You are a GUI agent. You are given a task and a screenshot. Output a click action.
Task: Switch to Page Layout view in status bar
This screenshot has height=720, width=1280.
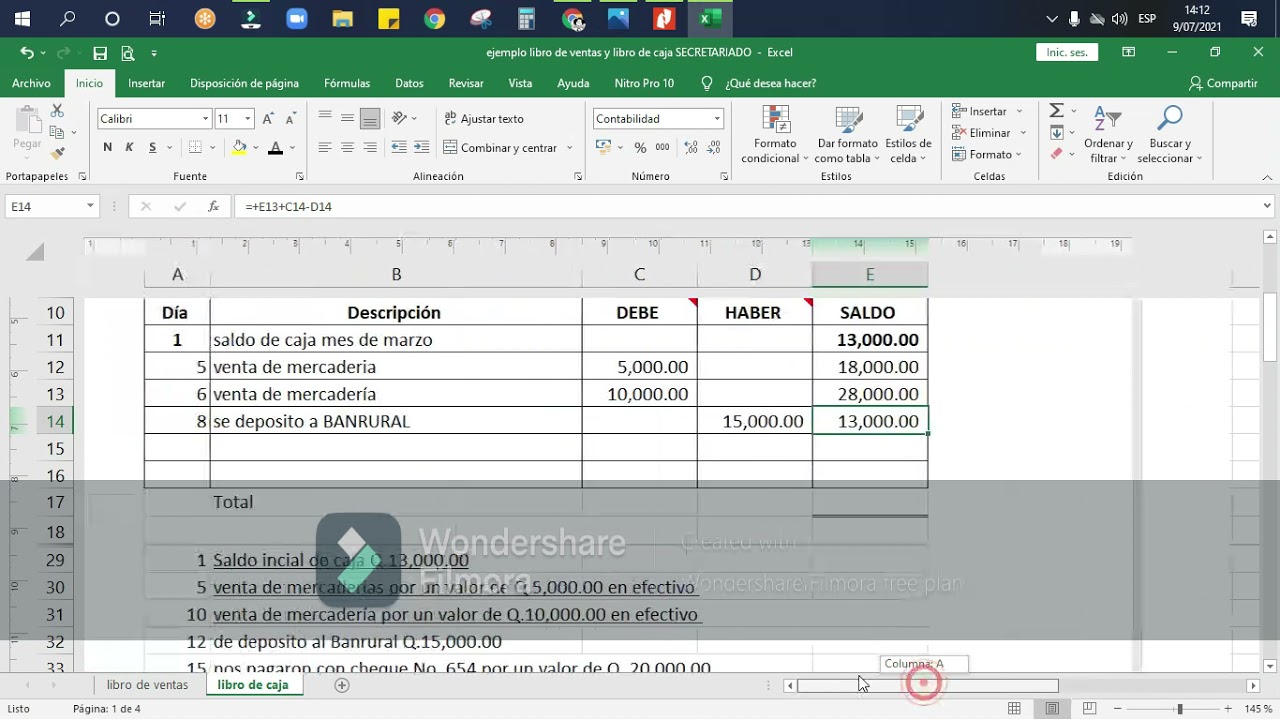click(x=1052, y=709)
